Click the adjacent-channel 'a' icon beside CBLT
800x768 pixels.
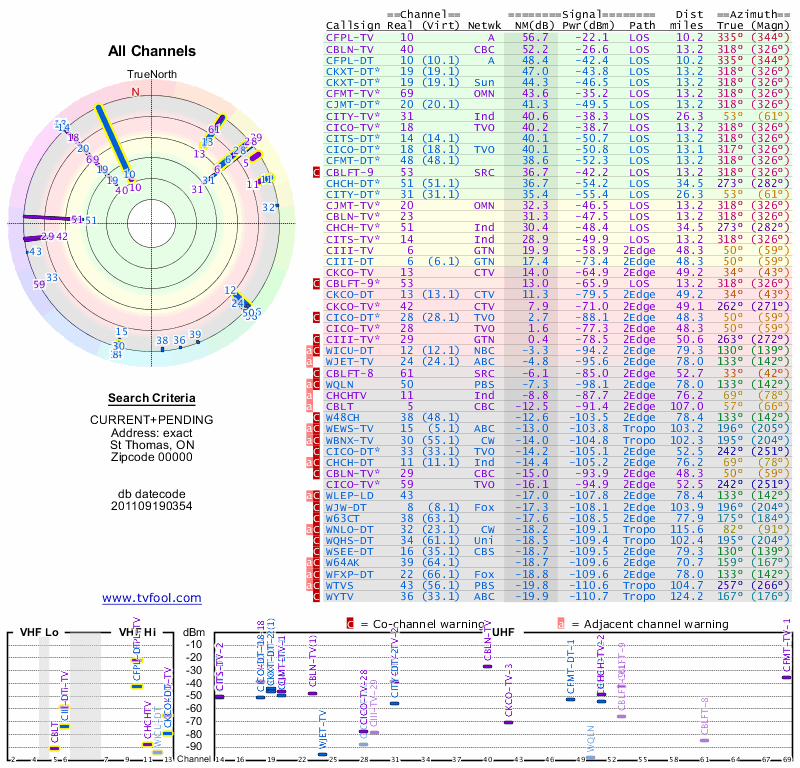click(x=309, y=407)
